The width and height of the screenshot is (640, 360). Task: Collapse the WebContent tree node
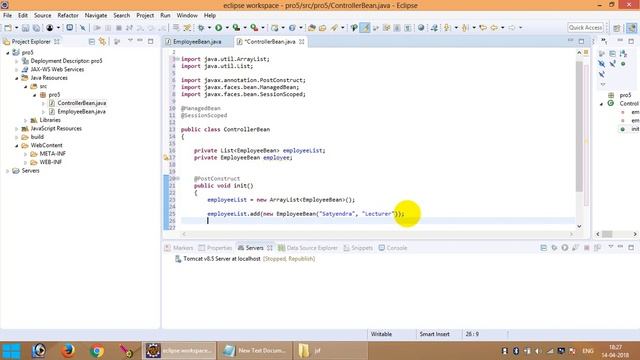point(17,146)
